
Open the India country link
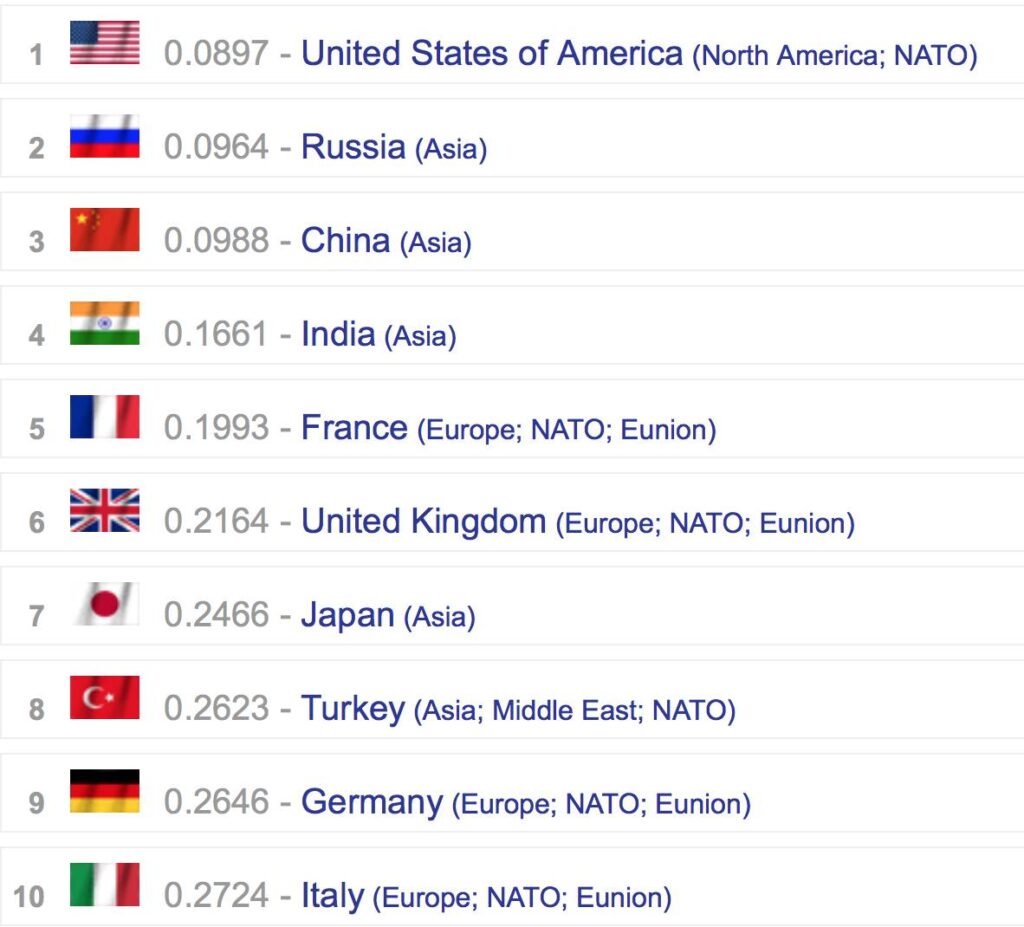[338, 334]
